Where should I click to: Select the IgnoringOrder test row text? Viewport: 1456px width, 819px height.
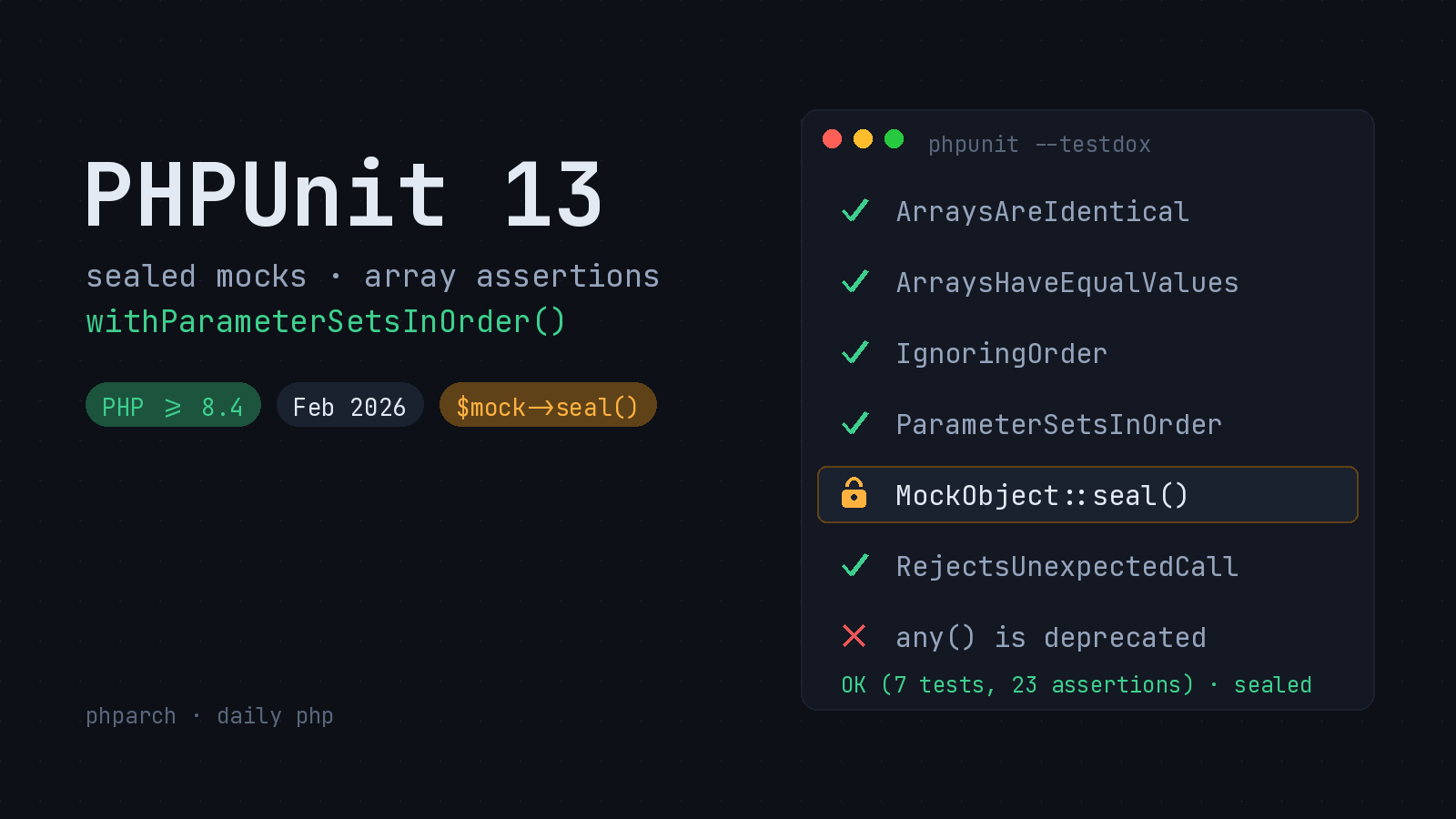pos(1002,353)
